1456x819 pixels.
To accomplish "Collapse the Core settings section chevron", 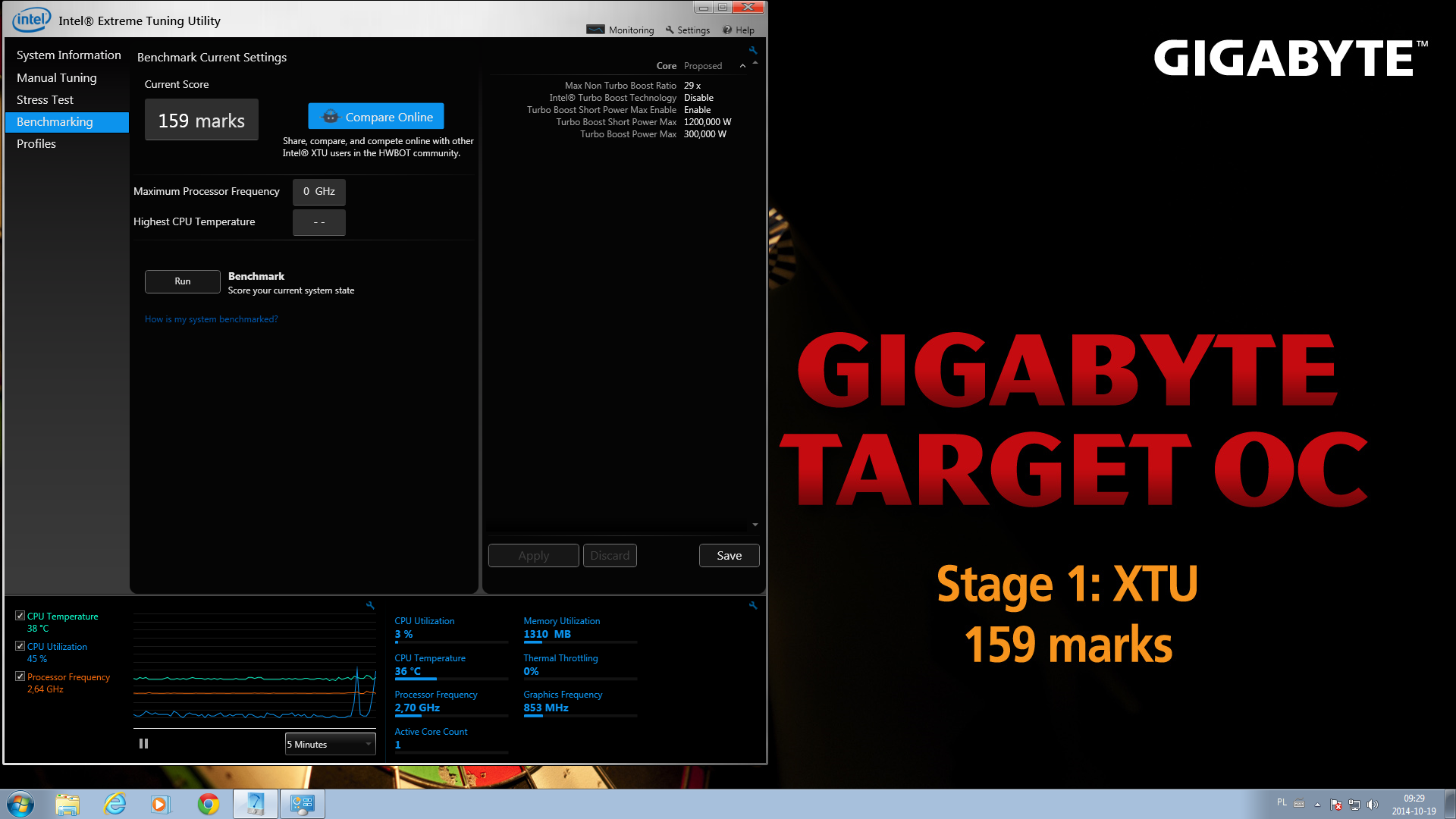I will click(x=742, y=66).
